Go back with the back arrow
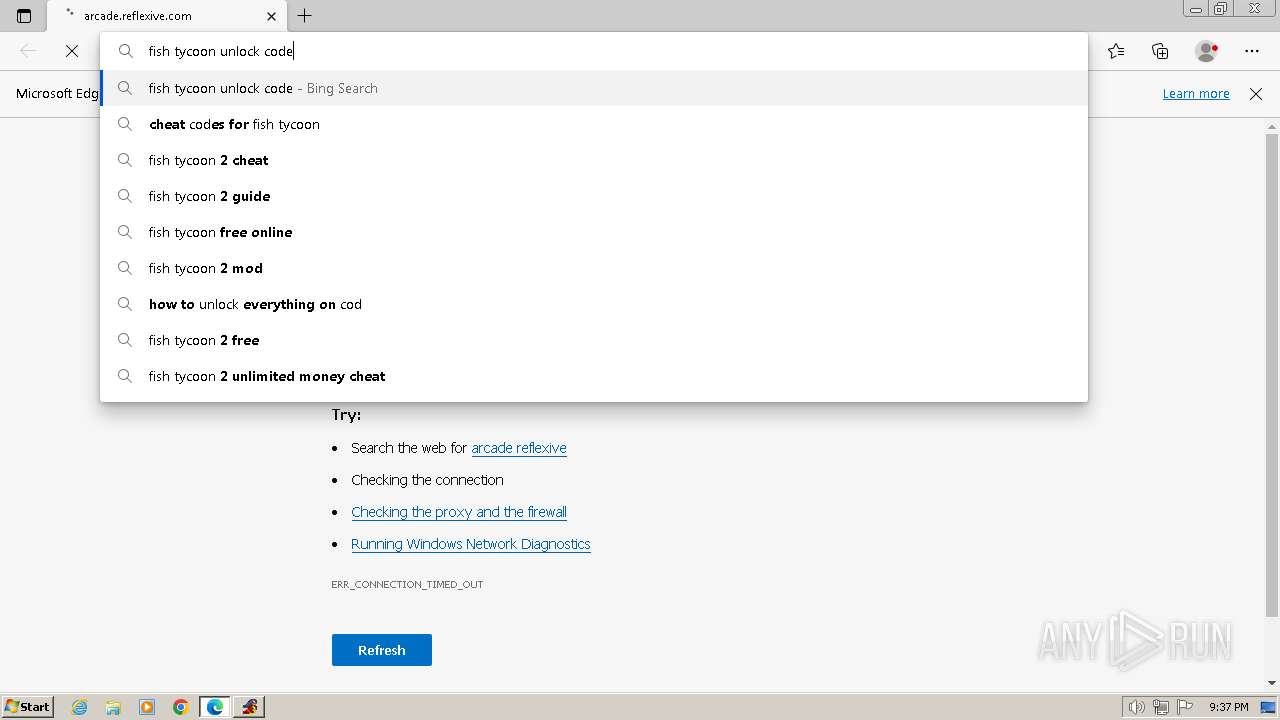Screen dimensions: 1280x720 point(28,51)
